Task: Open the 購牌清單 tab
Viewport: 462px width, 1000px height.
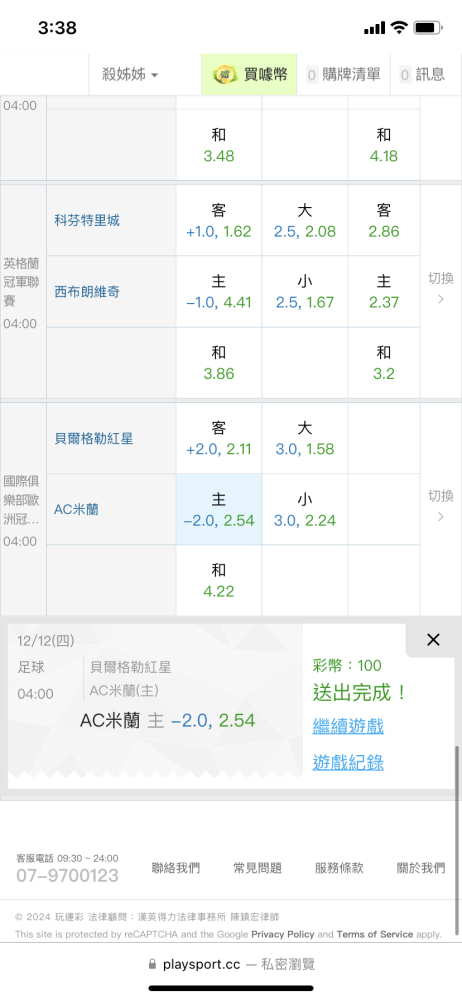Action: click(343, 75)
